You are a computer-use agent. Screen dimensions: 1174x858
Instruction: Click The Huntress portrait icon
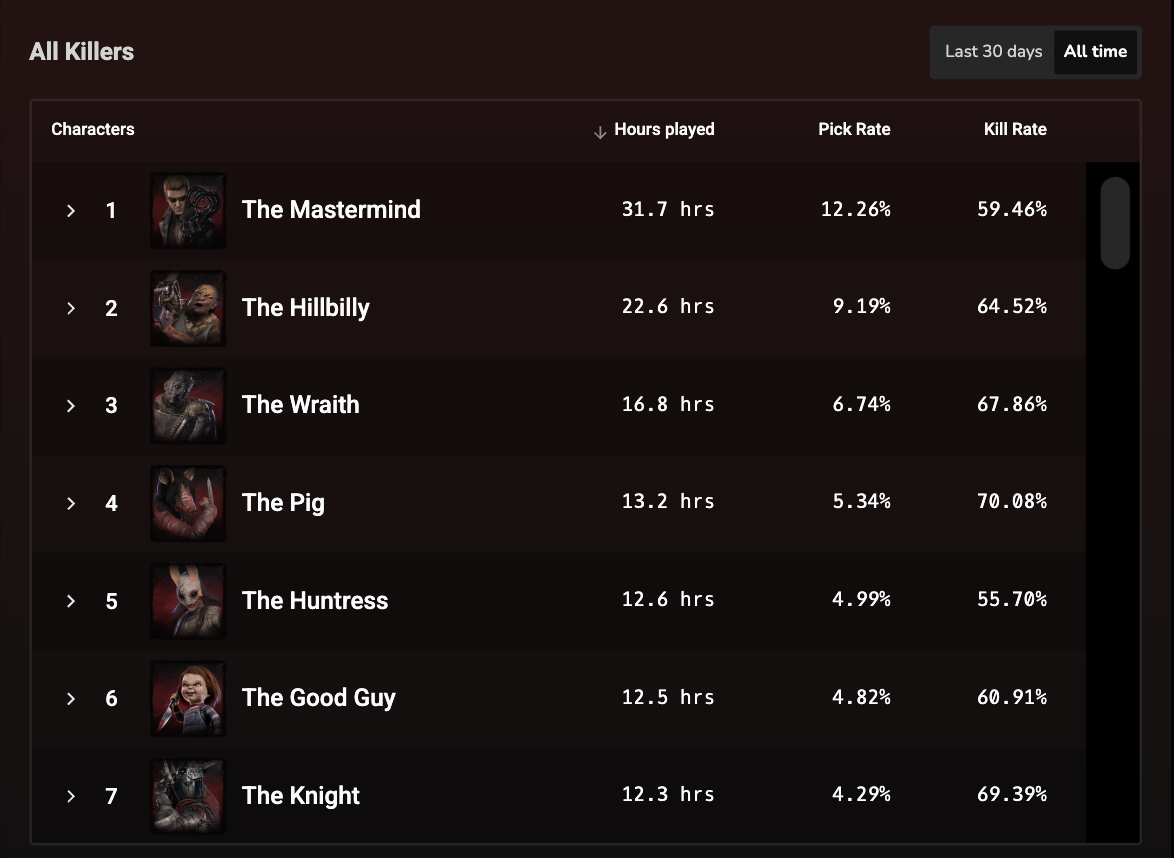coord(188,601)
